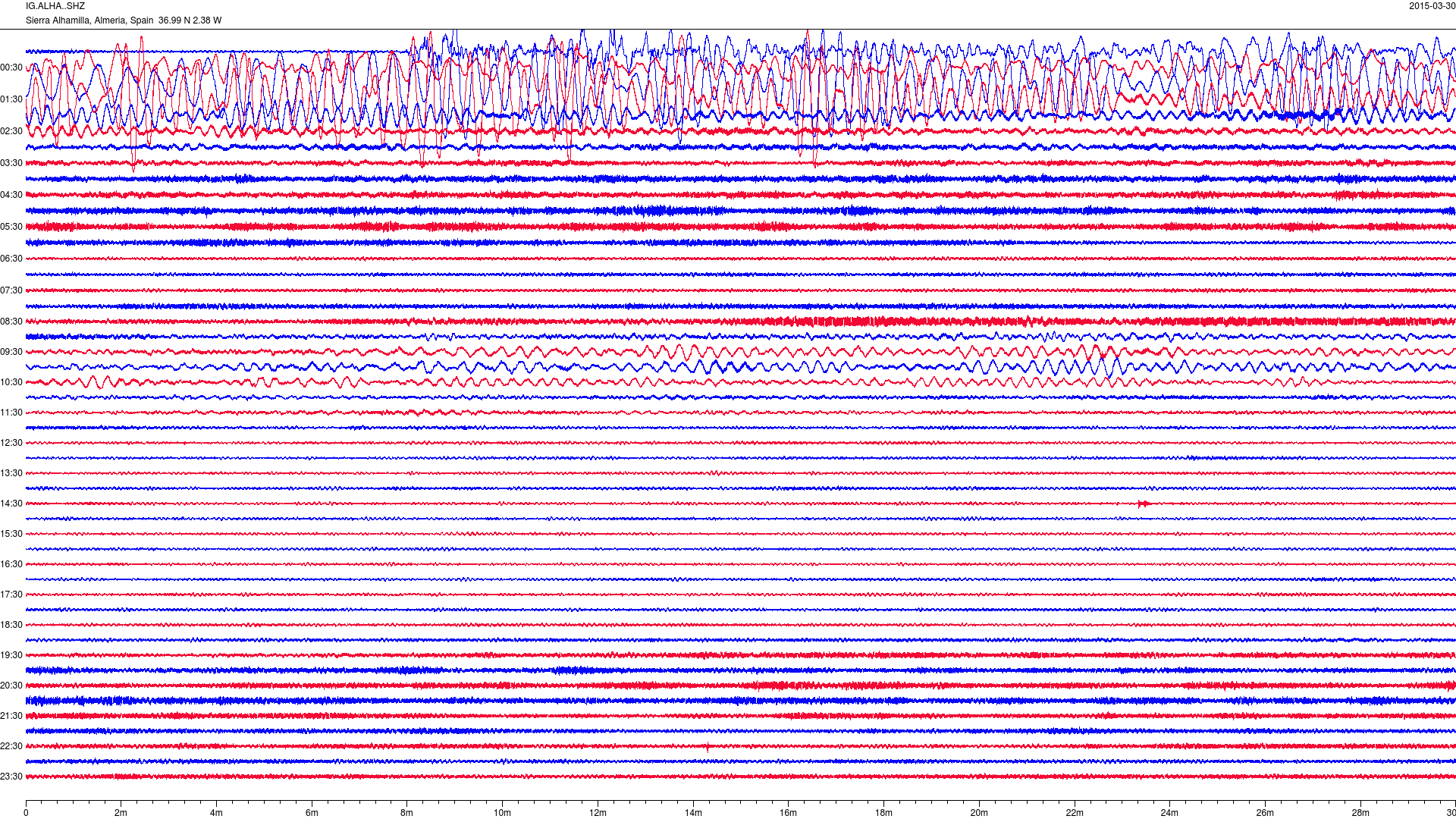Click the 26m axis tick label

[x=1265, y=813]
